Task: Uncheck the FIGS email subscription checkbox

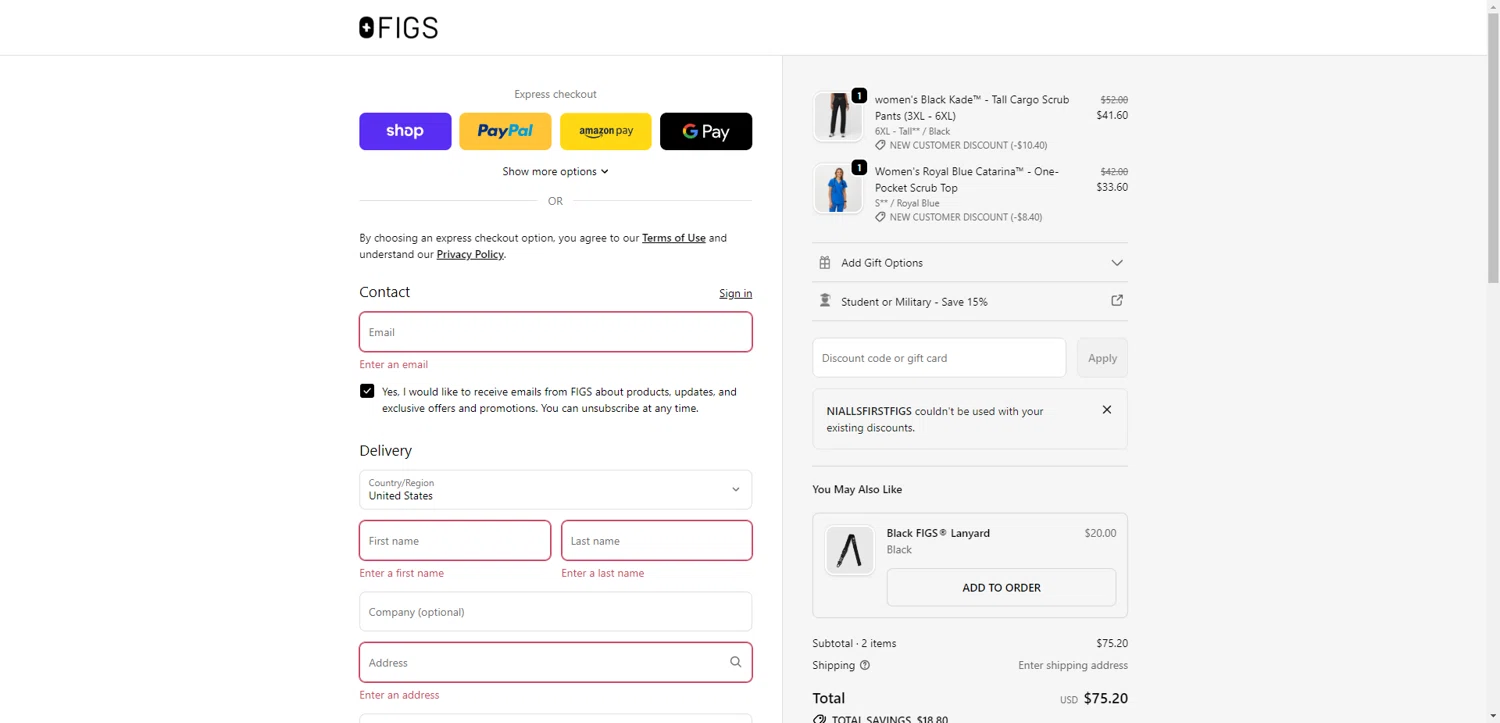Action: (x=367, y=391)
